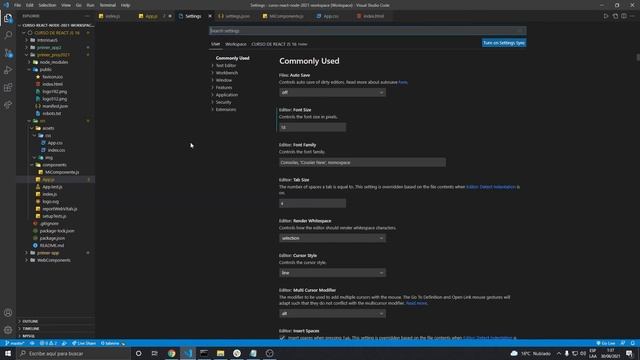
Task: Open the Cursor Style dropdown
Action: 332,273
